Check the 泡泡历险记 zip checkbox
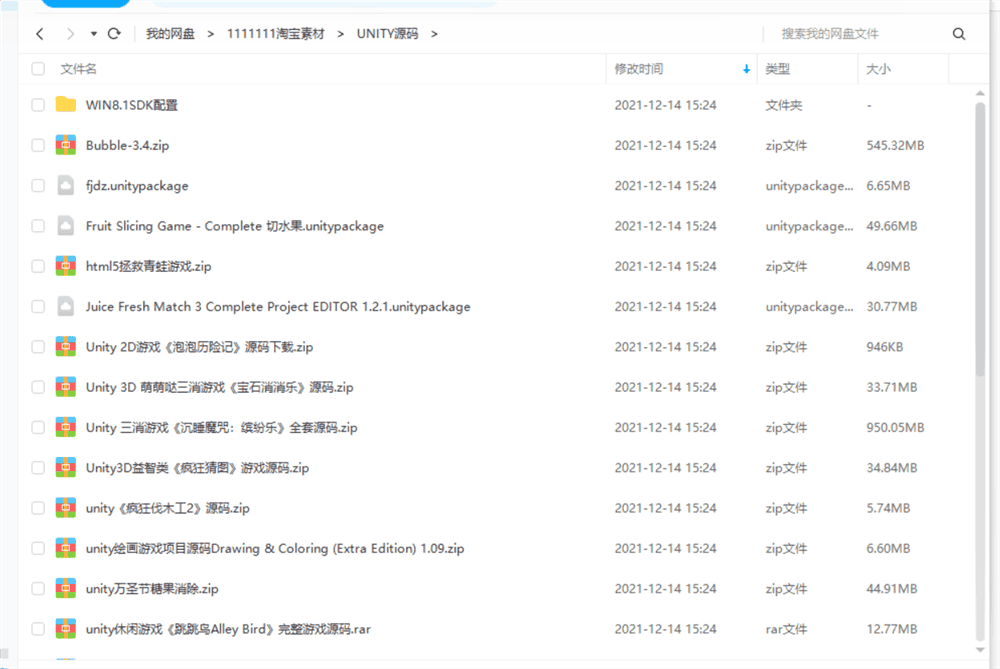1000x669 pixels. [38, 347]
